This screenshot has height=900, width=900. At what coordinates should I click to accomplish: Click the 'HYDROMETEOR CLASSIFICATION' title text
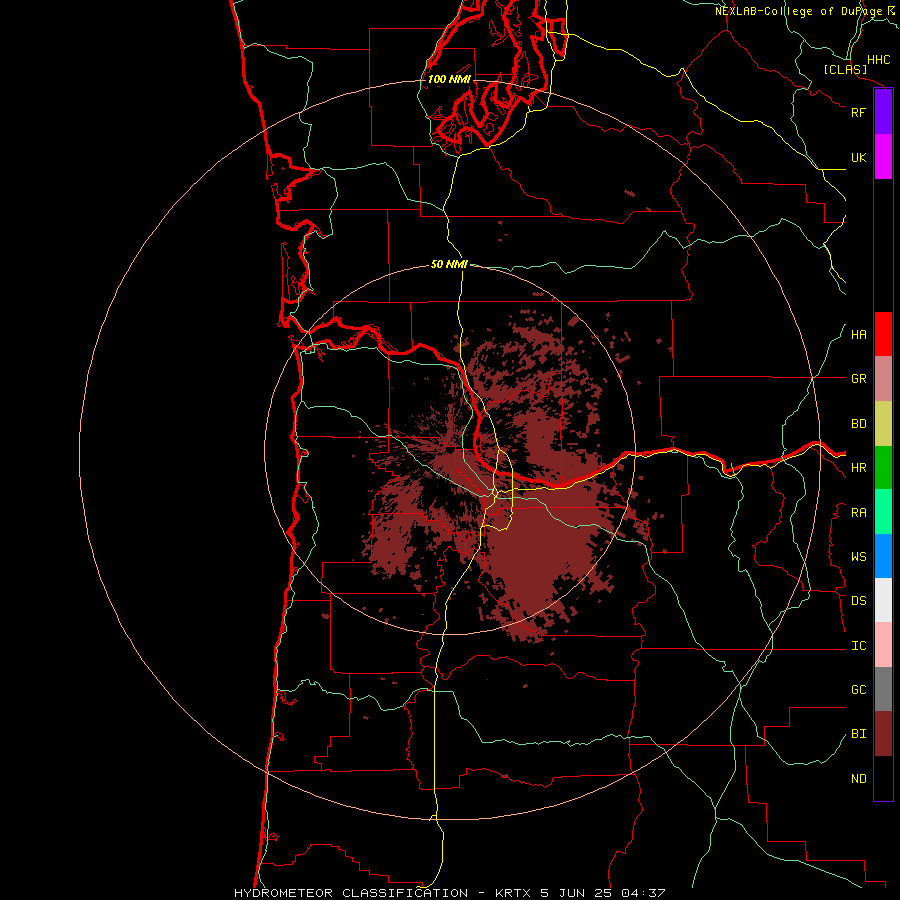pyautogui.click(x=351, y=893)
